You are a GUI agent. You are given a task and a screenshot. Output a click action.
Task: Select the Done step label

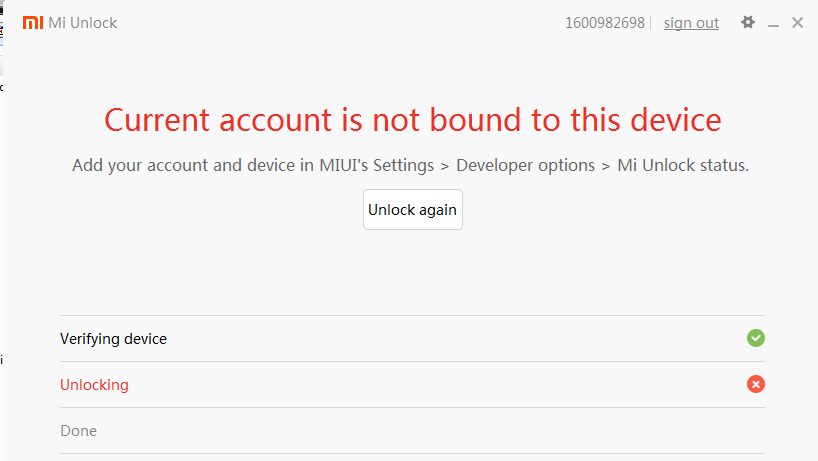pos(78,431)
